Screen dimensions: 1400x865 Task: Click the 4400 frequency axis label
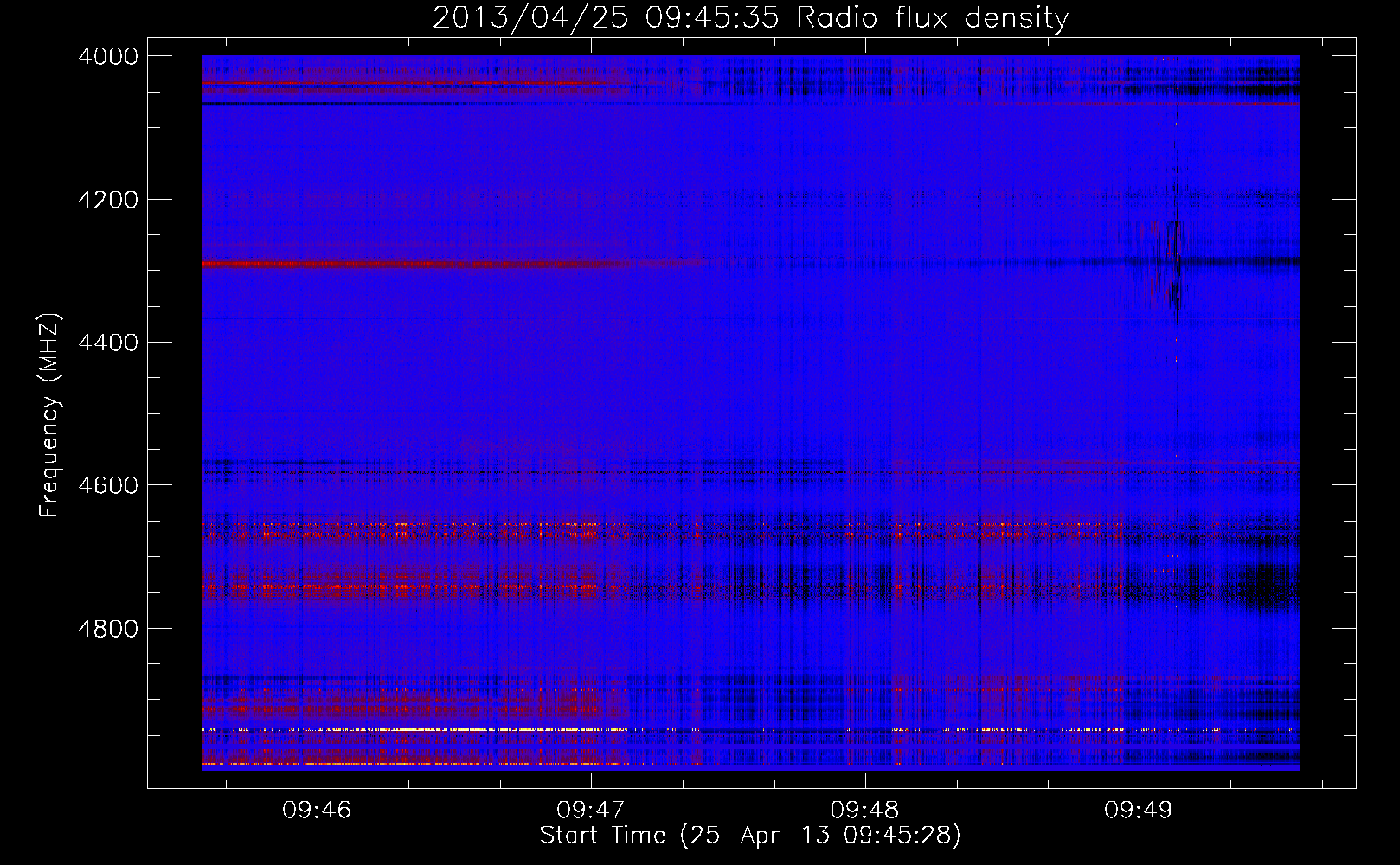(x=108, y=343)
